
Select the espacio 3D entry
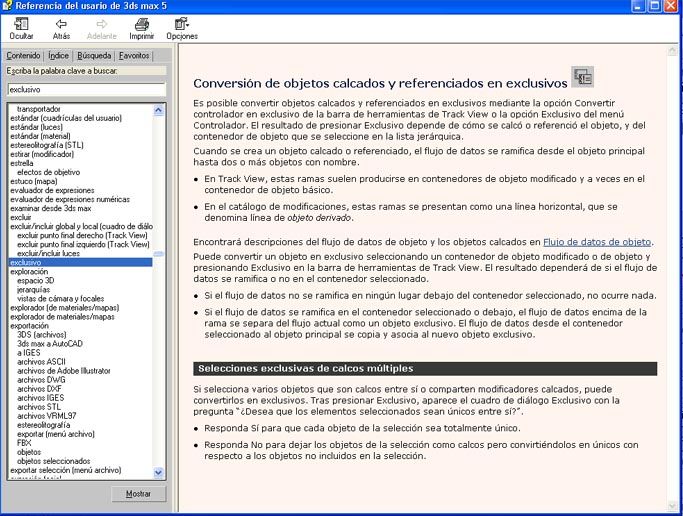pos(36,281)
